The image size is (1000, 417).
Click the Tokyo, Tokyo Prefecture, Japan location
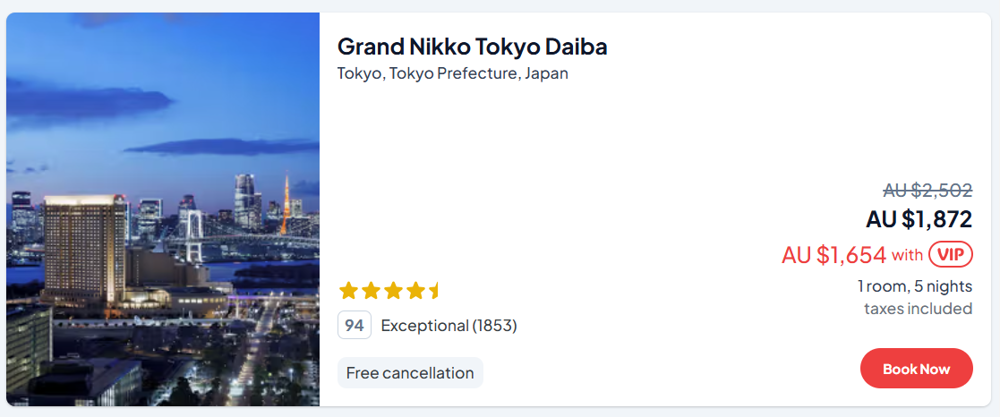click(452, 73)
